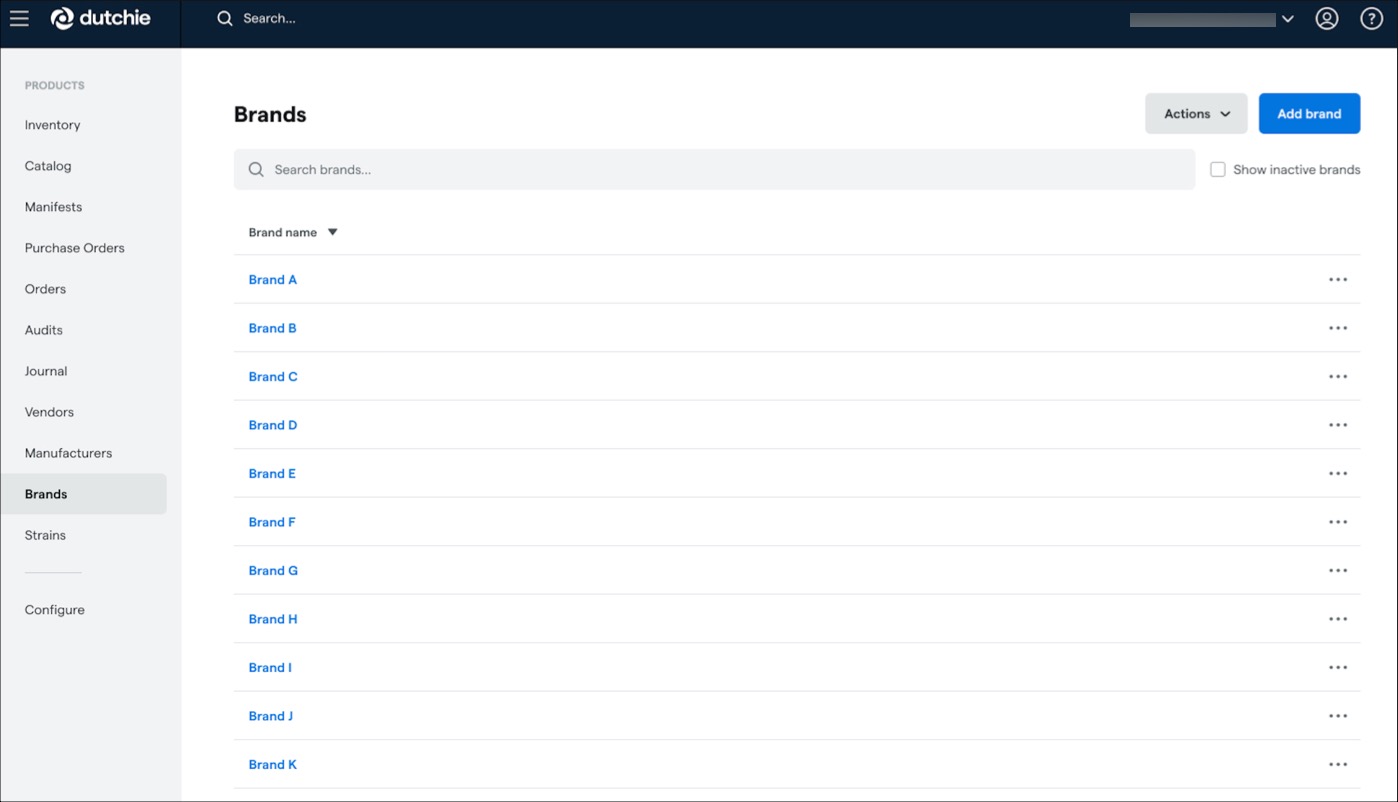Image resolution: width=1398 pixels, height=802 pixels.
Task: Toggle Brand name sort arrow
Action: (x=333, y=232)
